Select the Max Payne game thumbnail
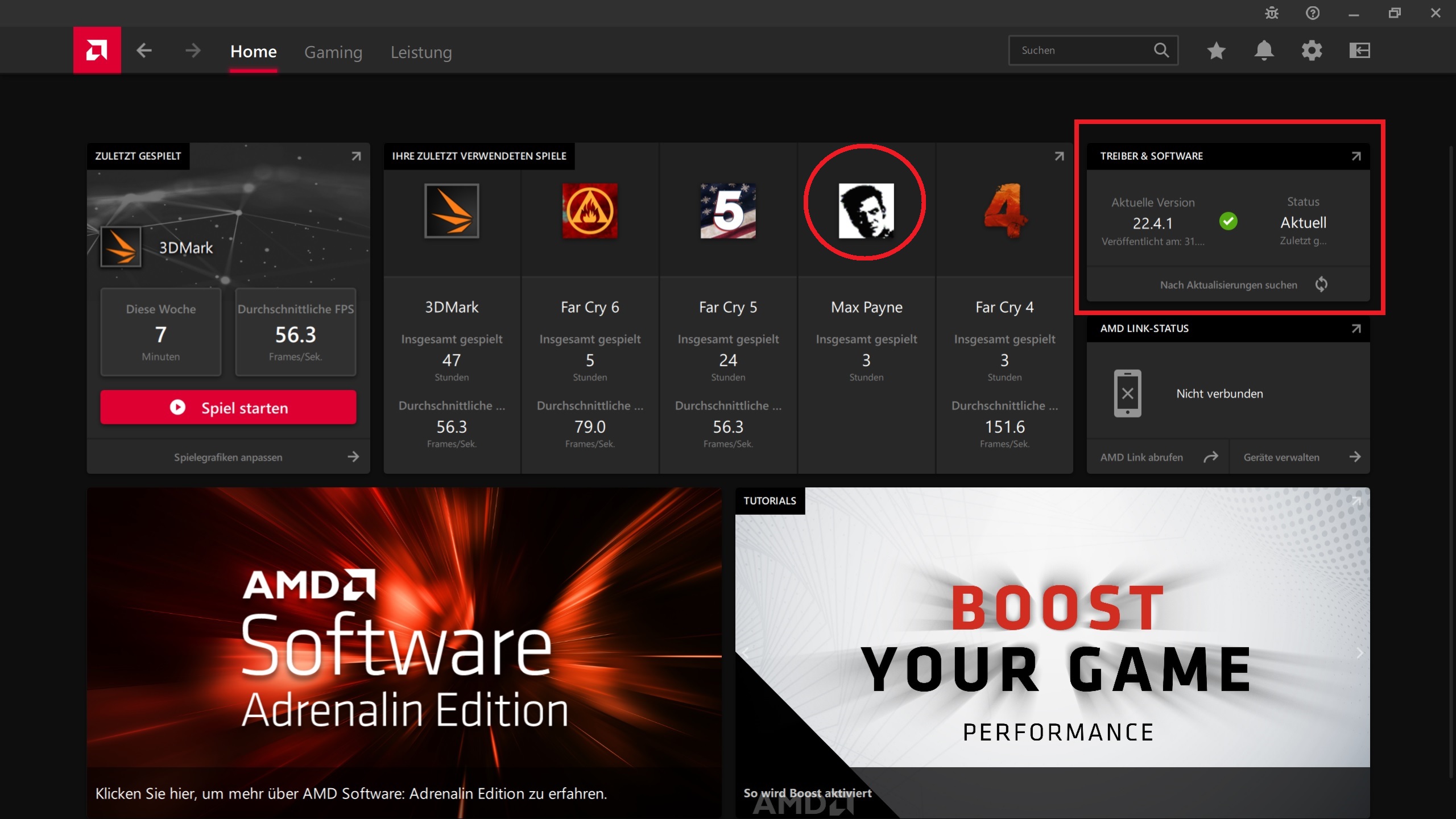 pos(866,210)
